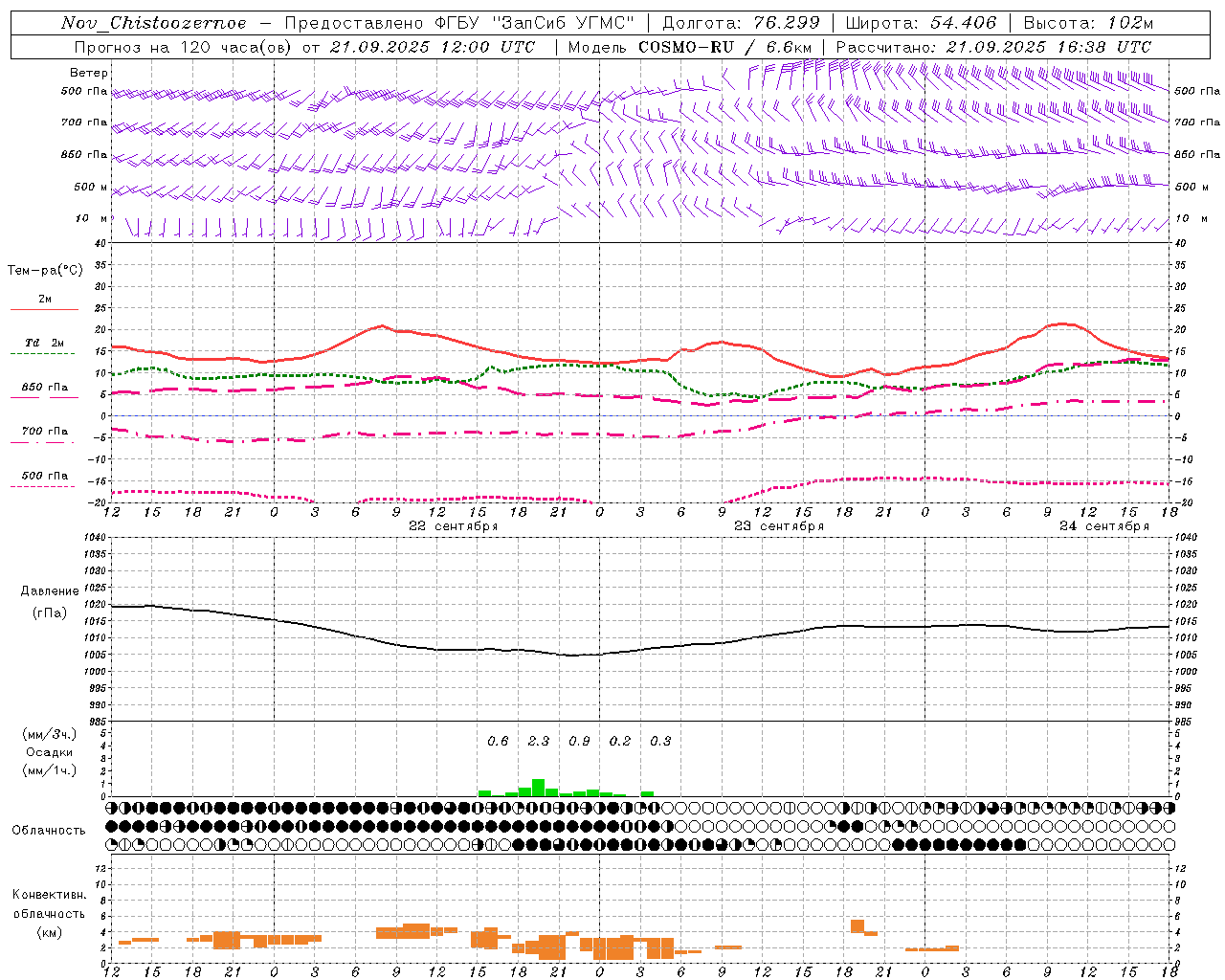Click the (гПа) pressure unit label
Viewport: 1225px width, 980px height.
[50, 613]
